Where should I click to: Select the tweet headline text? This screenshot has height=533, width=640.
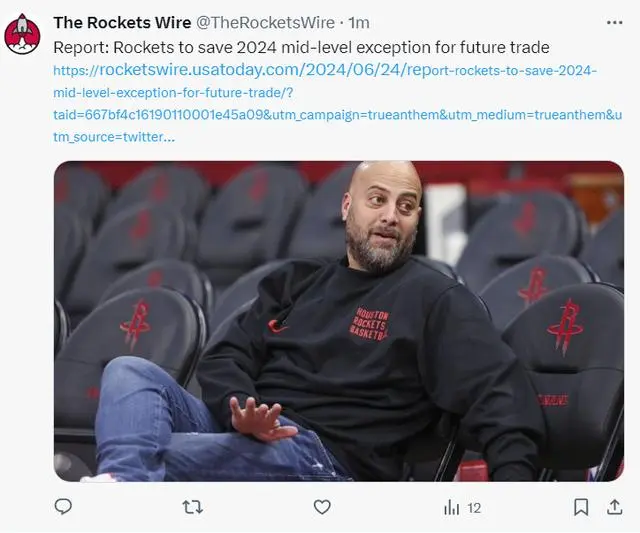[301, 47]
